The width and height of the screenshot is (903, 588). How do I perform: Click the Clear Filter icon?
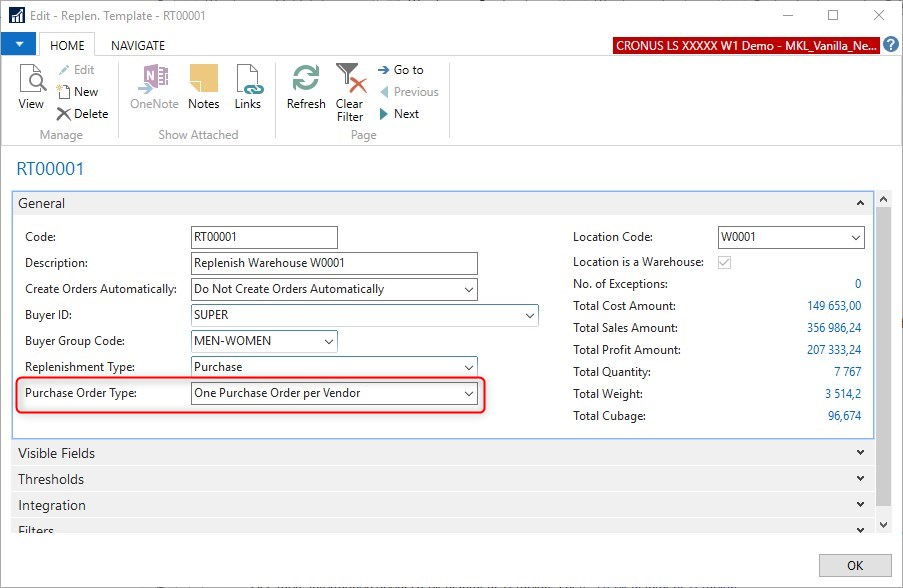coord(349,92)
